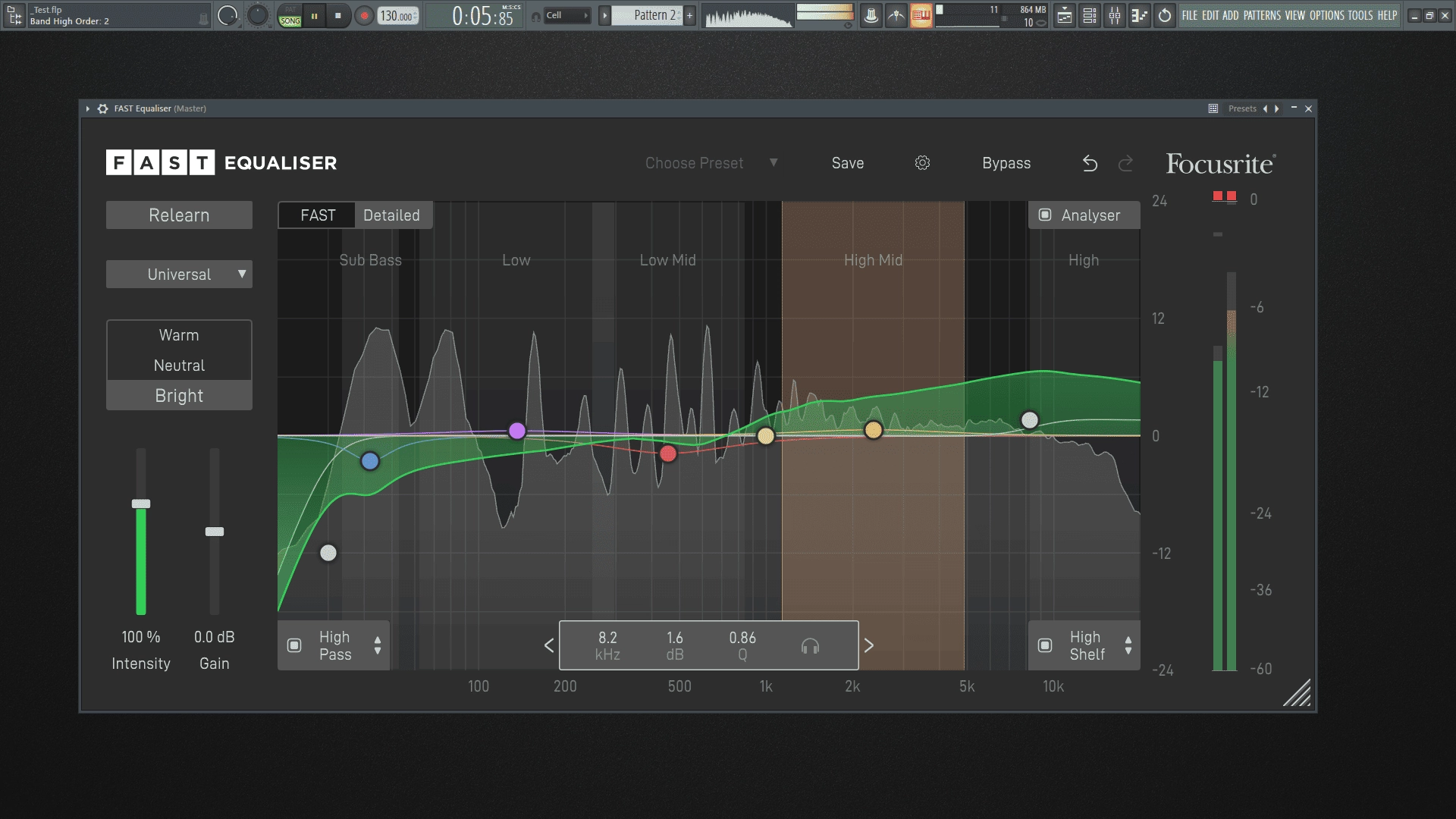The image size is (1456, 819).
Task: Click the headphones band solo icon
Action: pyautogui.click(x=810, y=646)
